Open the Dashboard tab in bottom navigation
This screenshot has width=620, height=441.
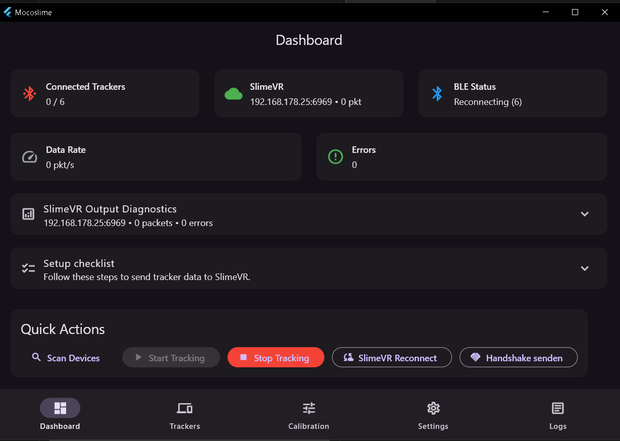click(60, 414)
